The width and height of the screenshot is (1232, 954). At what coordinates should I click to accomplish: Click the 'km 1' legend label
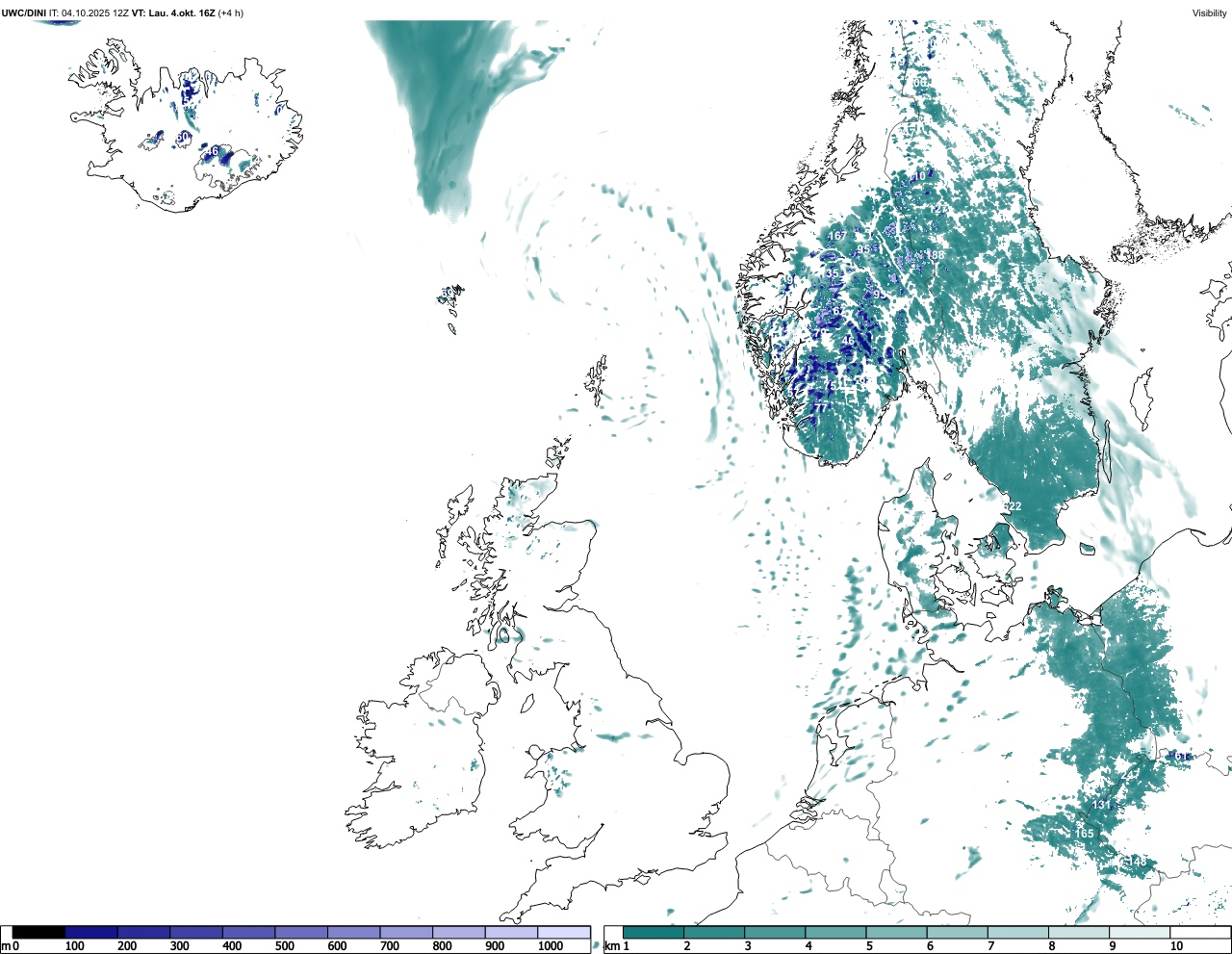coord(618,946)
